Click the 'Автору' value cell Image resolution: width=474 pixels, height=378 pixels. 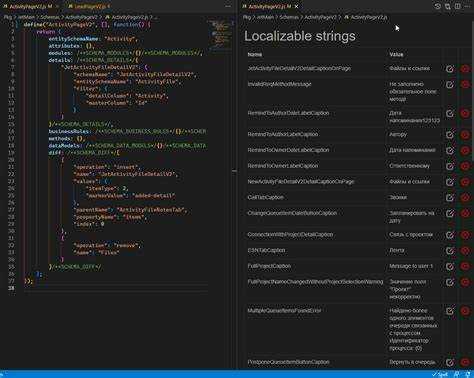click(398, 134)
